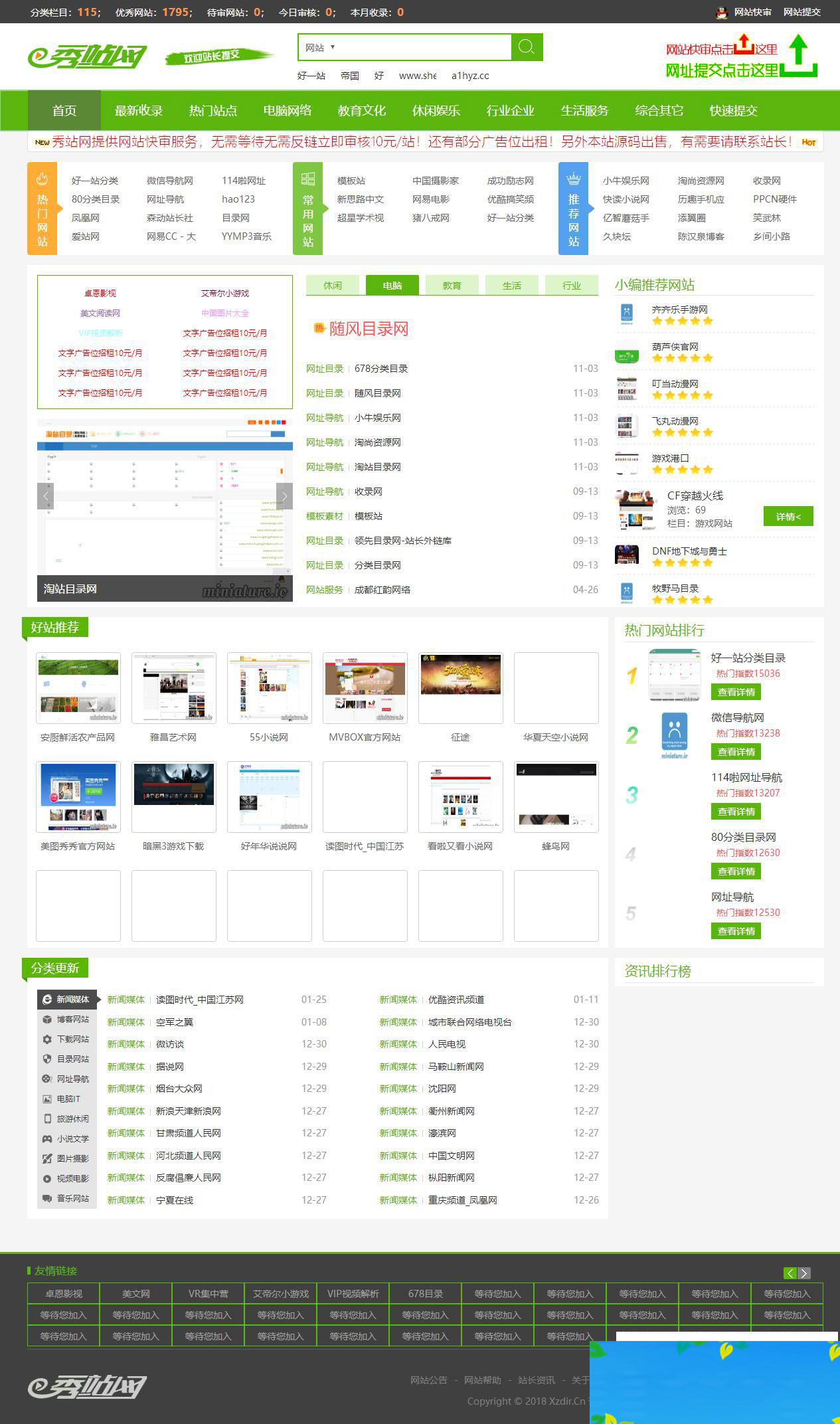The width and height of the screenshot is (840, 1424).
Task: Show previous slide with left carousel arrow
Action: (46, 496)
